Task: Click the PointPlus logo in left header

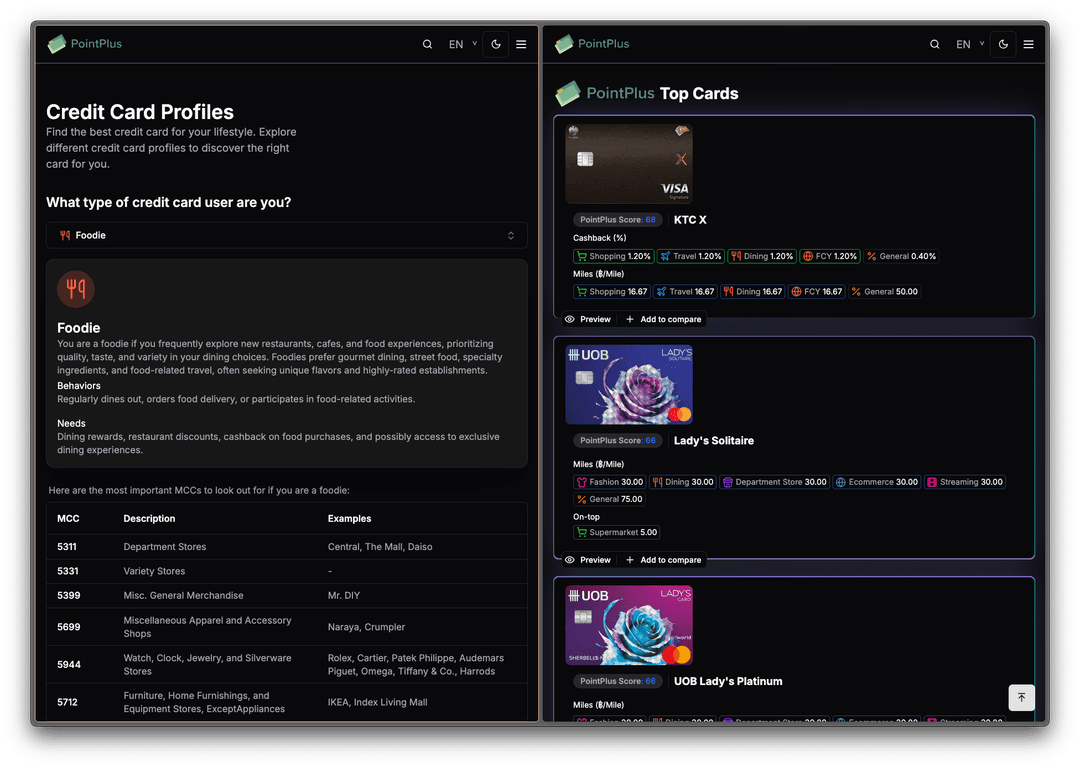Action: (x=85, y=44)
